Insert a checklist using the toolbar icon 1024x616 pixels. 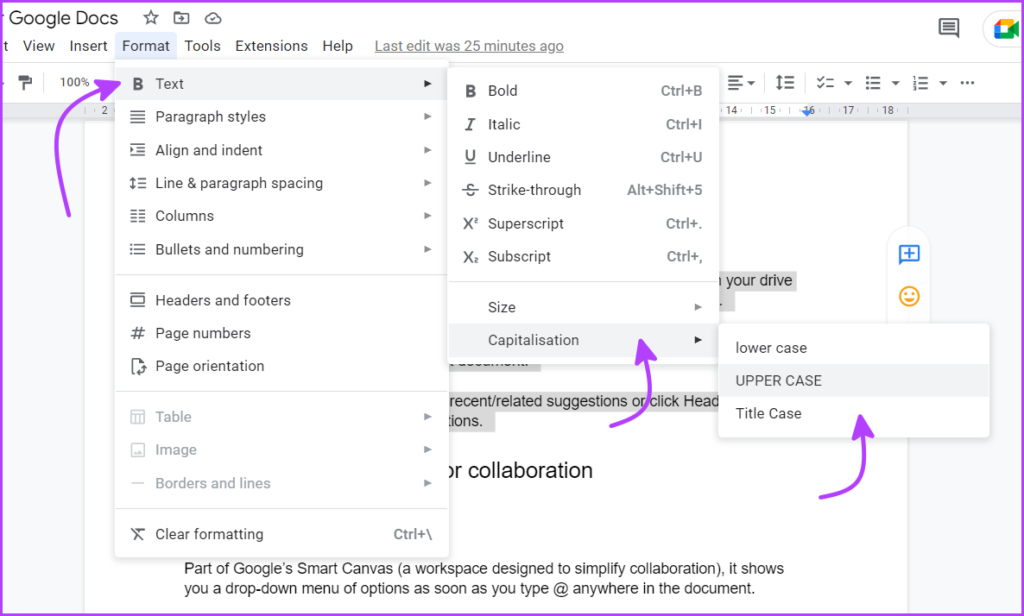(825, 83)
